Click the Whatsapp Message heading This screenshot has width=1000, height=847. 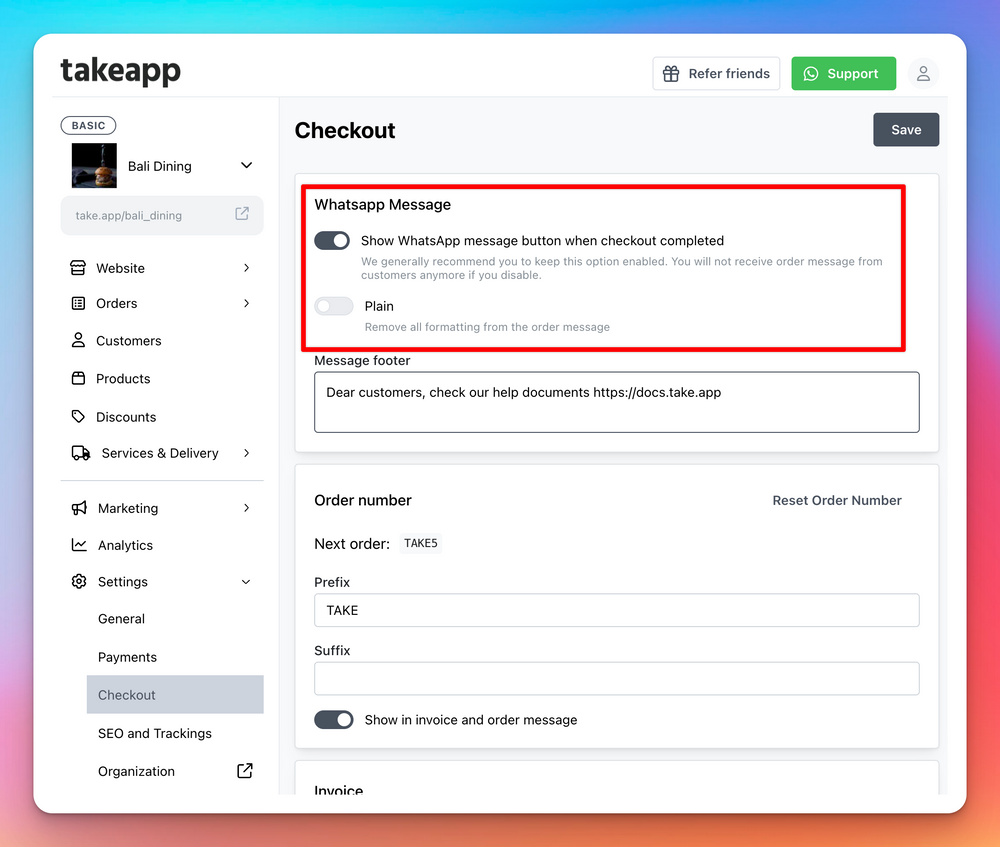[x=382, y=205]
